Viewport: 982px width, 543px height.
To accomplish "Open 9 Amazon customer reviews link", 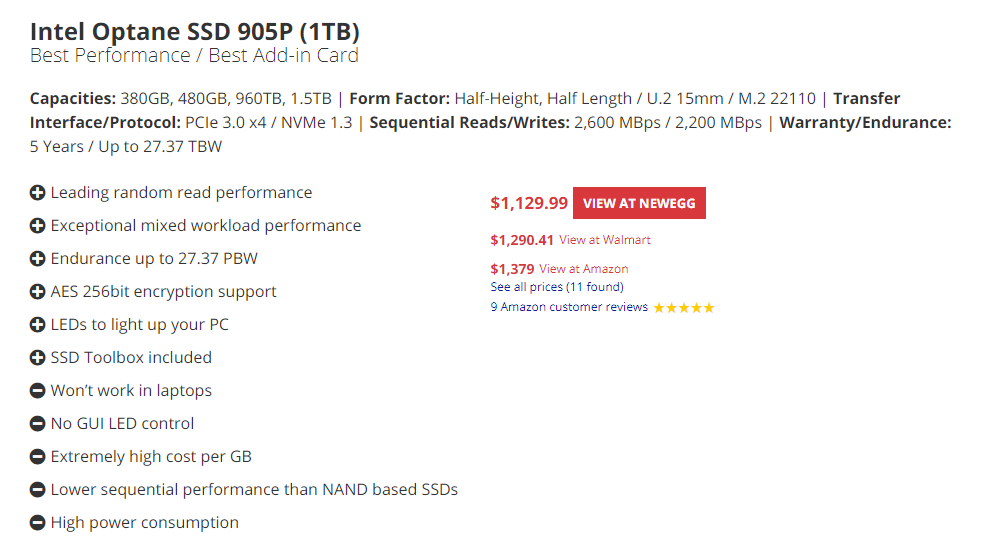I will click(x=569, y=307).
